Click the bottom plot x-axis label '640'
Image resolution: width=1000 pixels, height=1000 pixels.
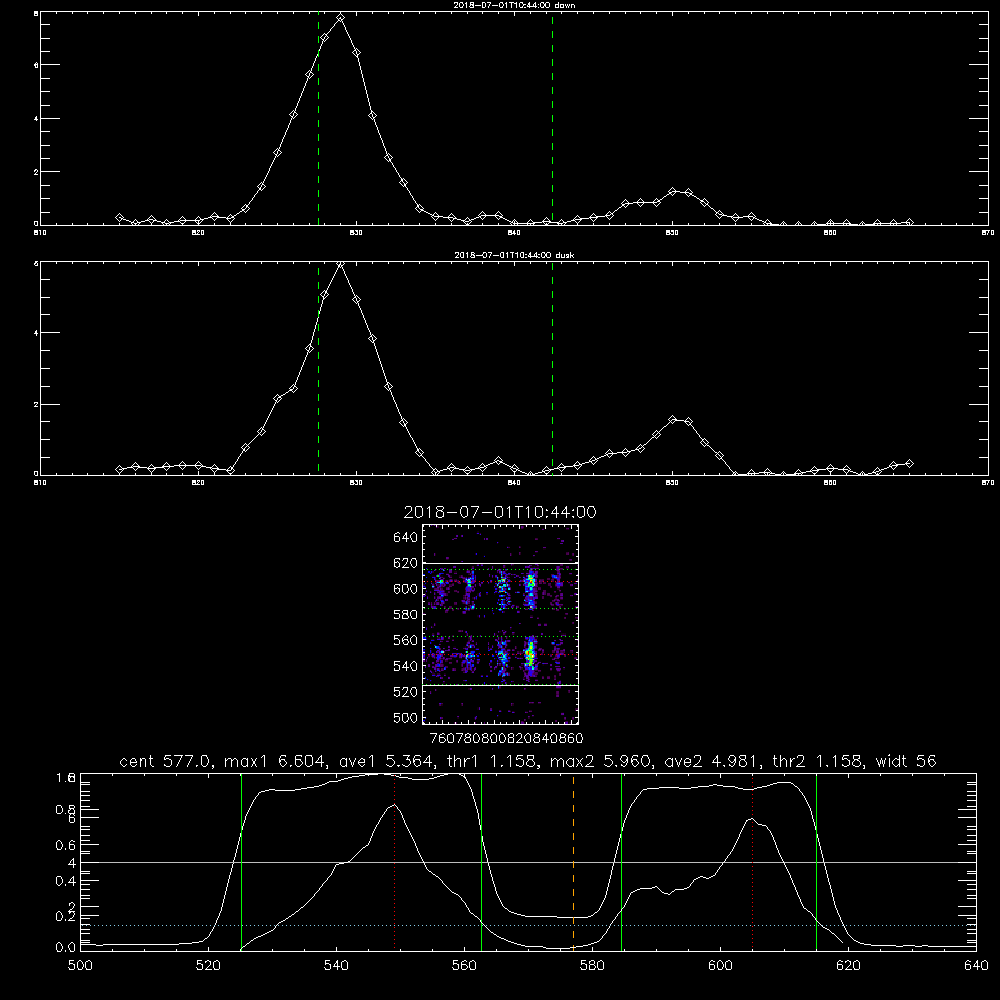(x=976, y=966)
